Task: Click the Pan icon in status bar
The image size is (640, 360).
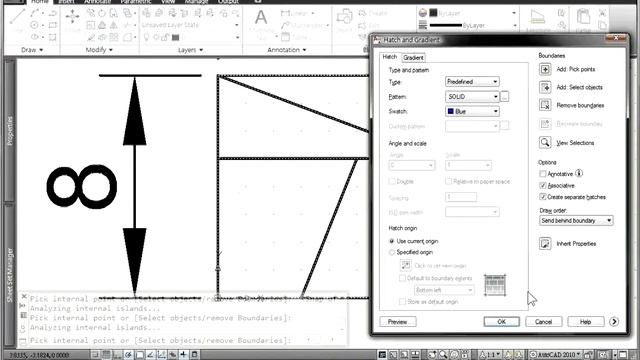Action: click(432, 355)
